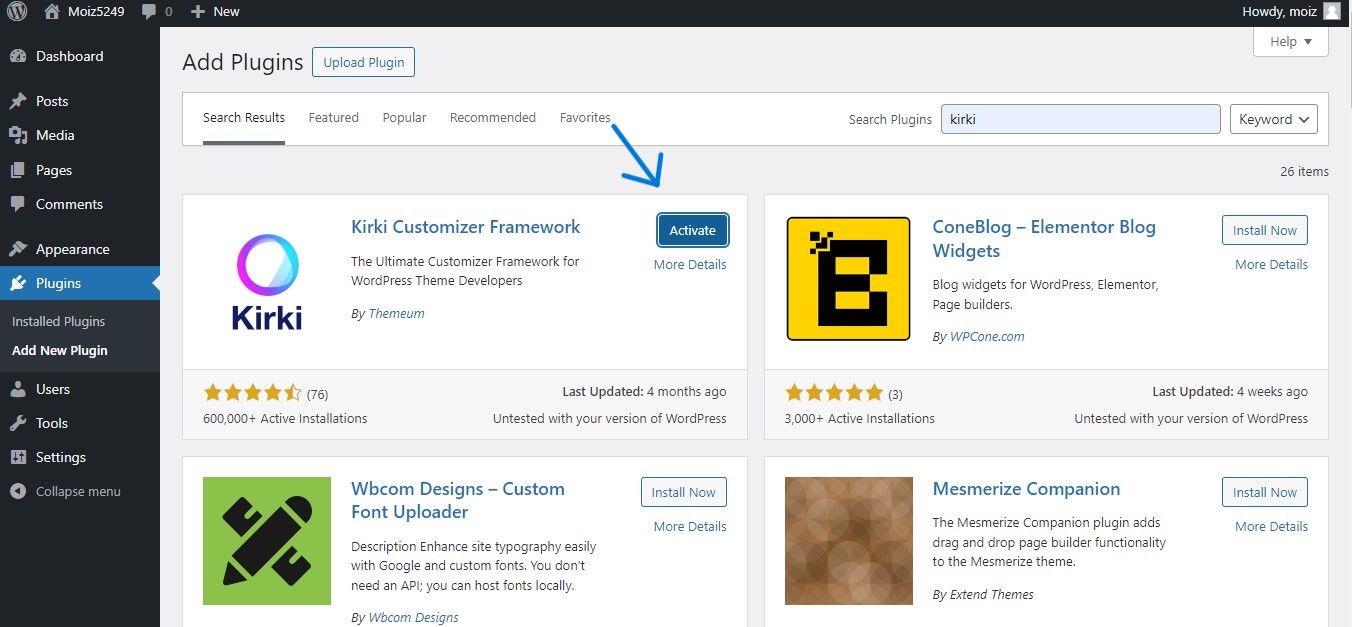Open the site home icon Moiz5249

pyautogui.click(x=51, y=11)
